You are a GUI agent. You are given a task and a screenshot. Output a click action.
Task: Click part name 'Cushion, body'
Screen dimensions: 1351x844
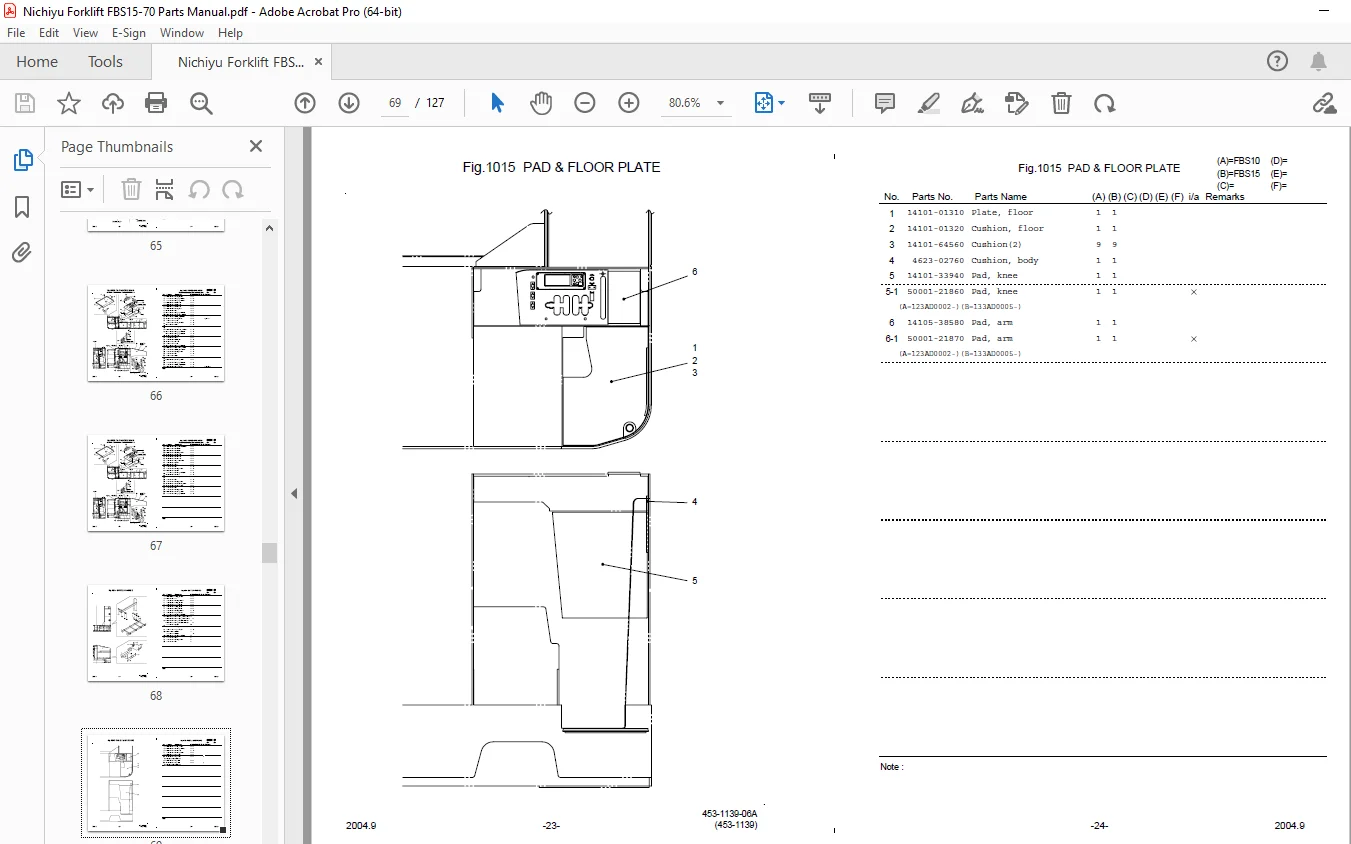point(1005,261)
